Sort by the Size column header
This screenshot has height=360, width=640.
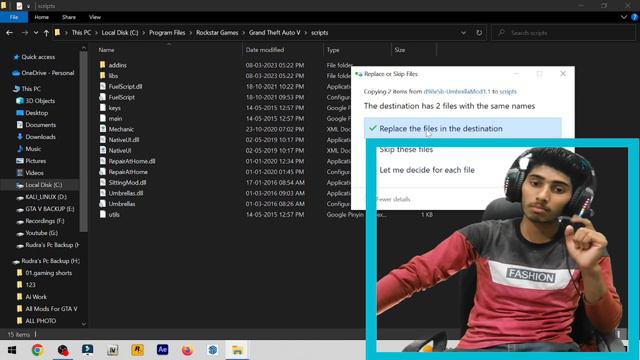click(400, 50)
